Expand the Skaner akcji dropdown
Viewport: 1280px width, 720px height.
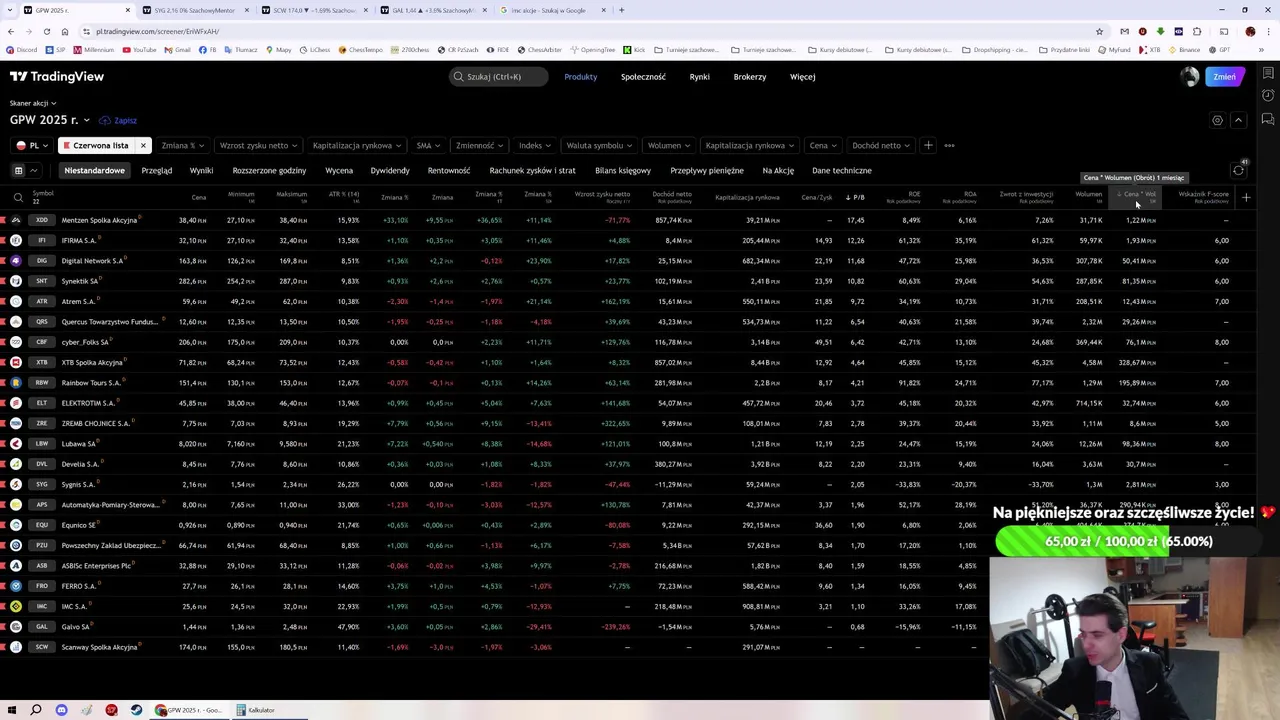point(33,103)
